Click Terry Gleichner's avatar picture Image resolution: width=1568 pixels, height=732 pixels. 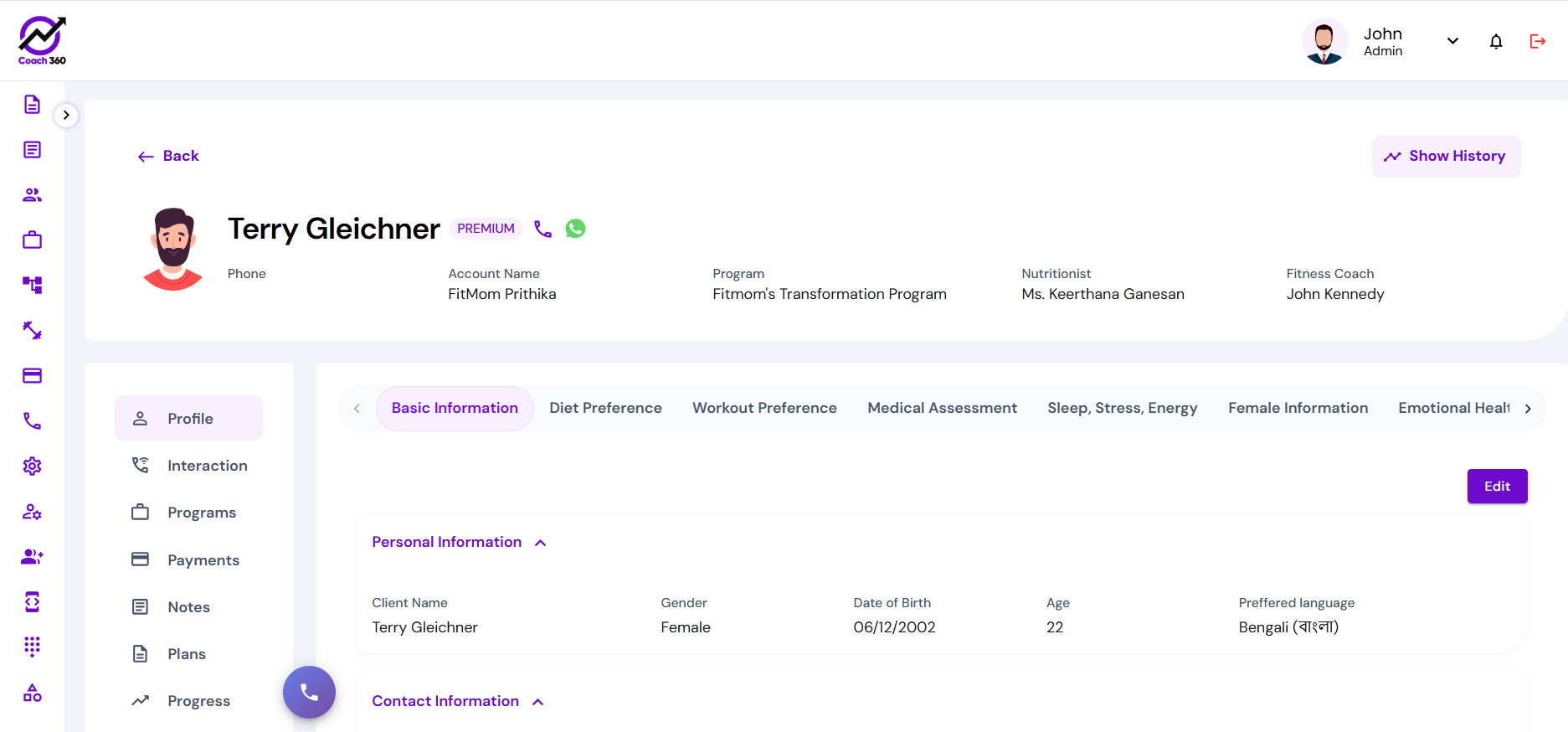pos(173,250)
